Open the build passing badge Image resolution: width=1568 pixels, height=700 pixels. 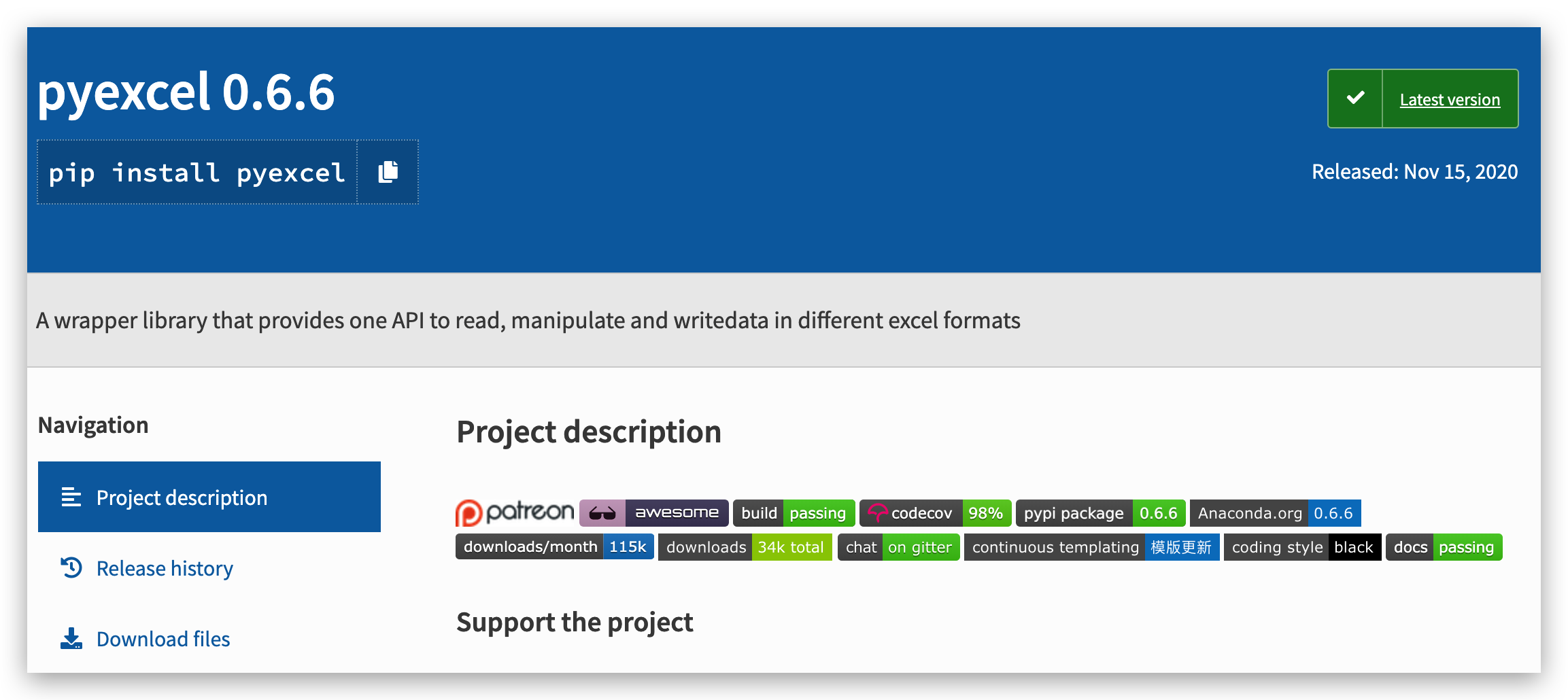[x=794, y=513]
